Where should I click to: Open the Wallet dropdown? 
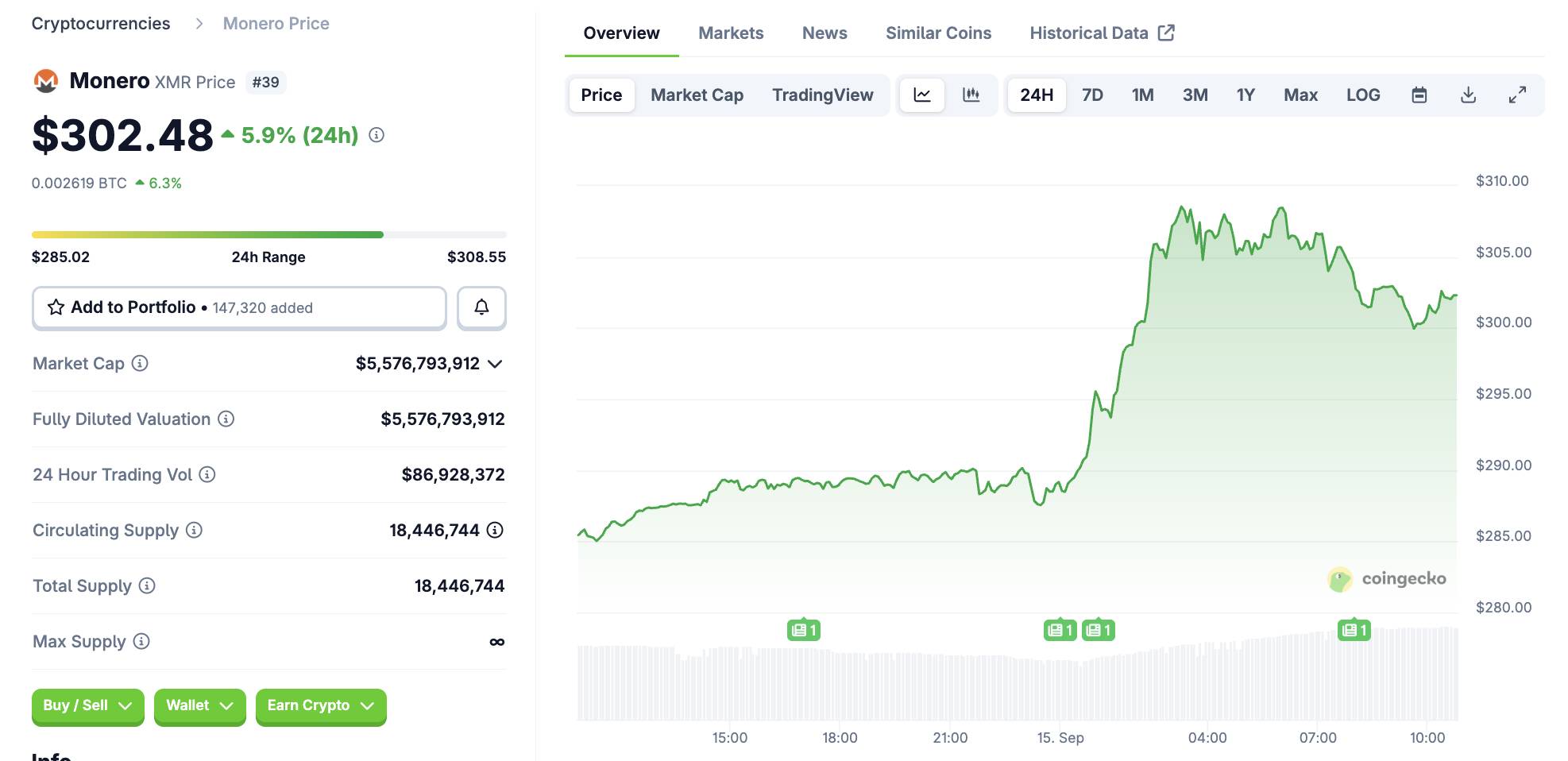[x=199, y=706]
